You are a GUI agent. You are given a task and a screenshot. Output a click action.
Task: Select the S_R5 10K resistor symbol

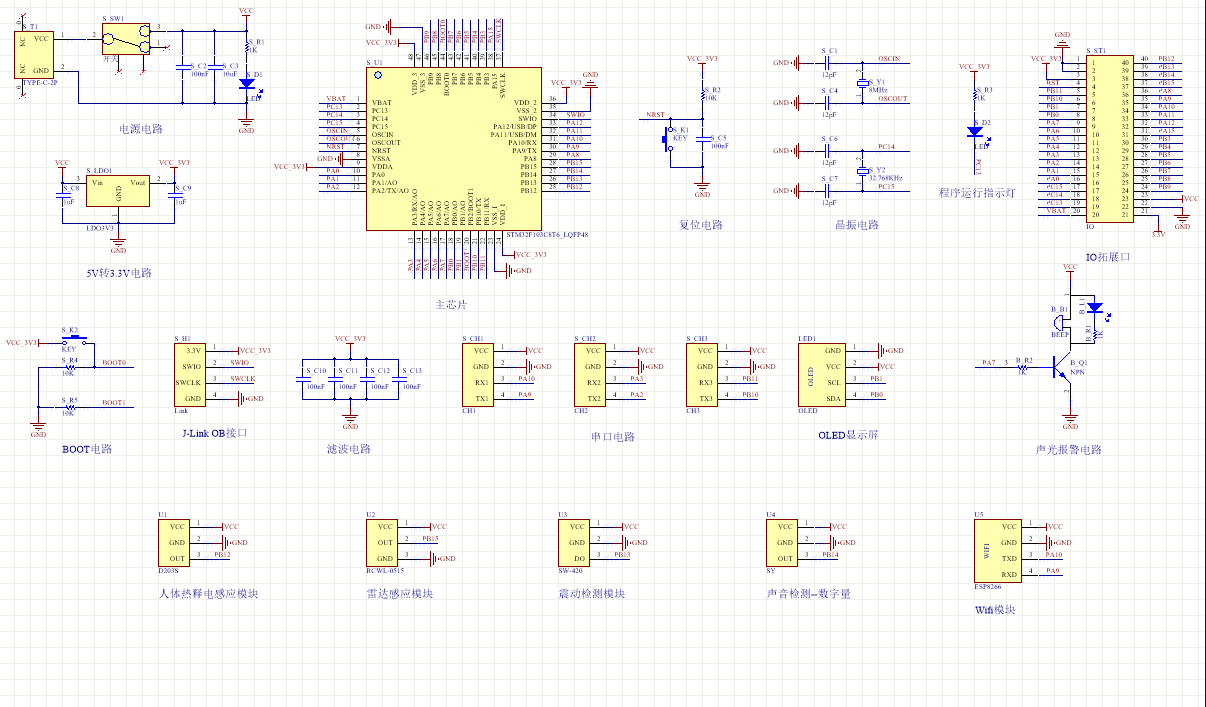click(69, 407)
